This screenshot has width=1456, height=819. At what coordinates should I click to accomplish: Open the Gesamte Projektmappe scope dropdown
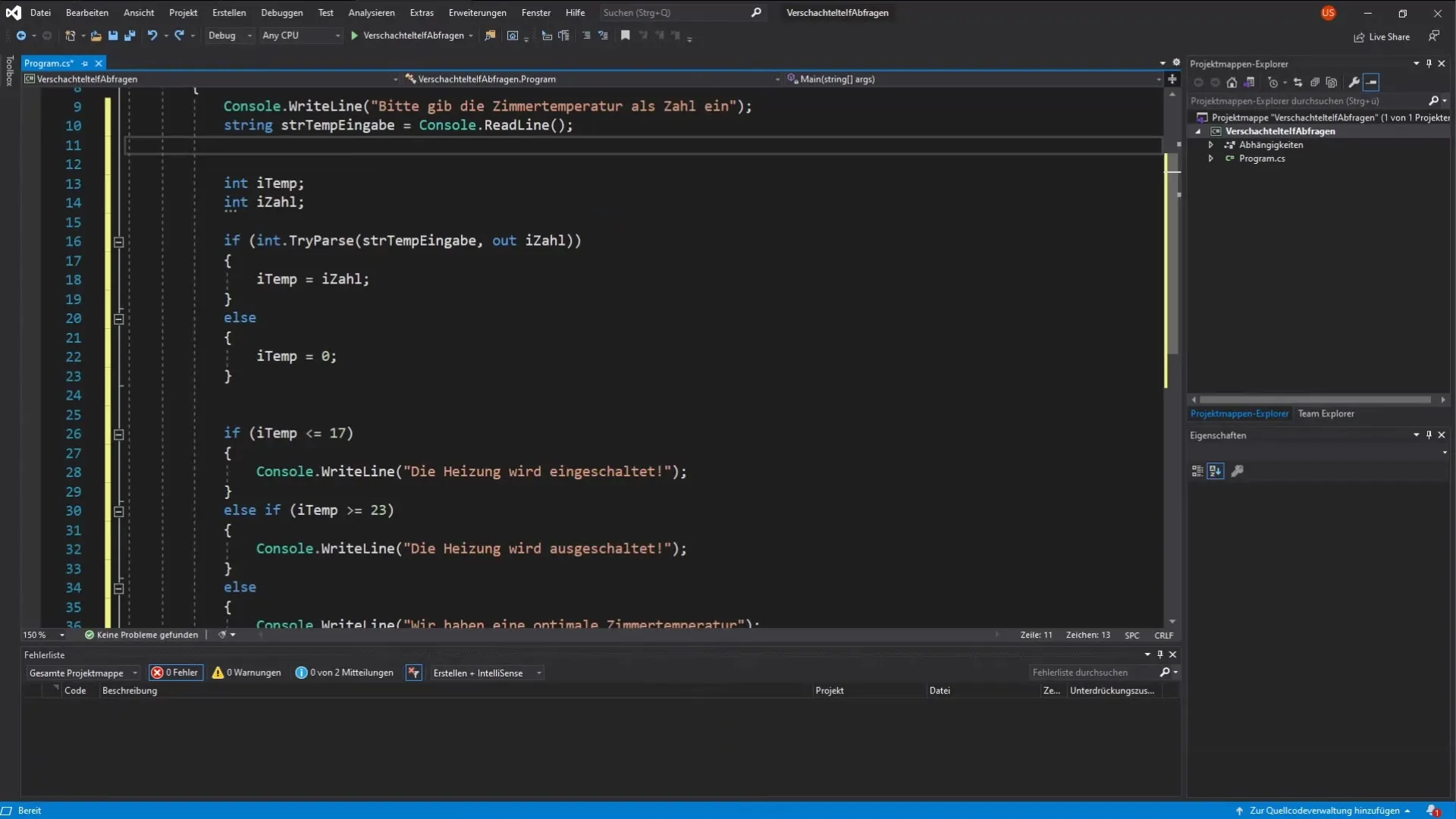(x=83, y=673)
